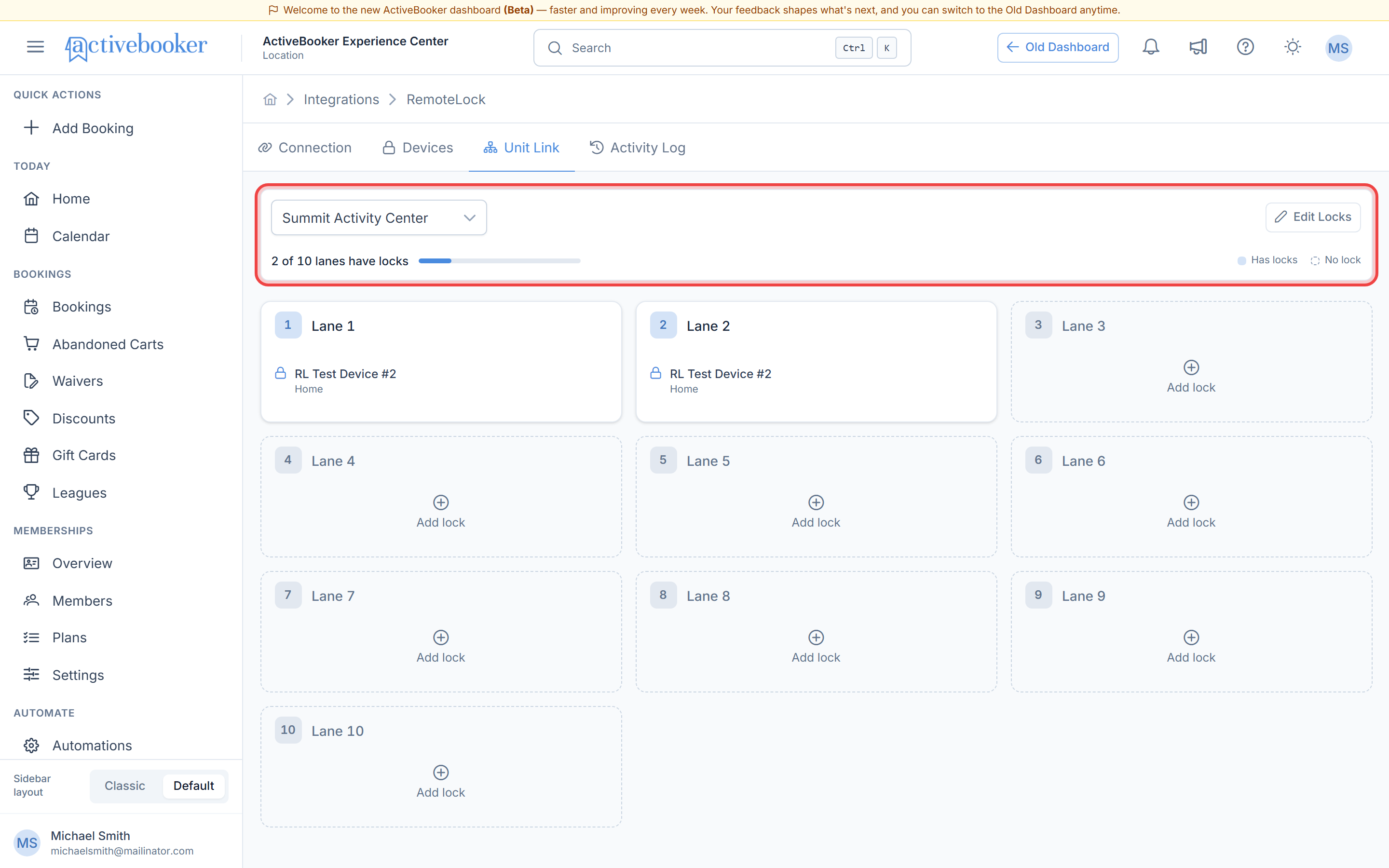The width and height of the screenshot is (1389, 868).
Task: Open the Connection tab
Action: pyautogui.click(x=305, y=148)
